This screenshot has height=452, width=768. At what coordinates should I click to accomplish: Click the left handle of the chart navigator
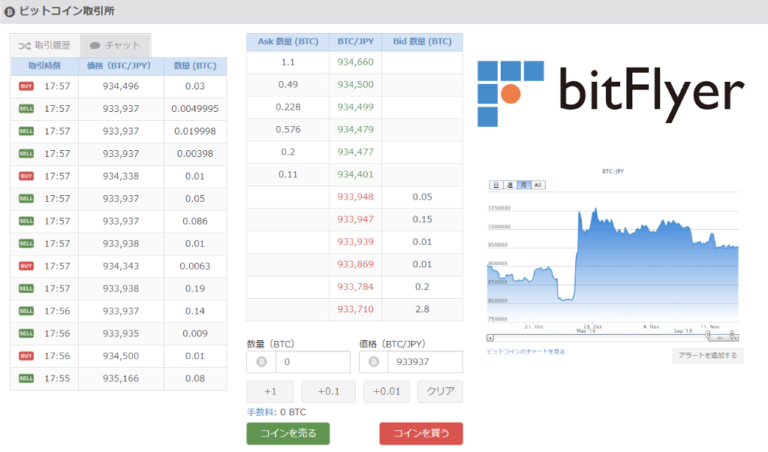click(708, 334)
